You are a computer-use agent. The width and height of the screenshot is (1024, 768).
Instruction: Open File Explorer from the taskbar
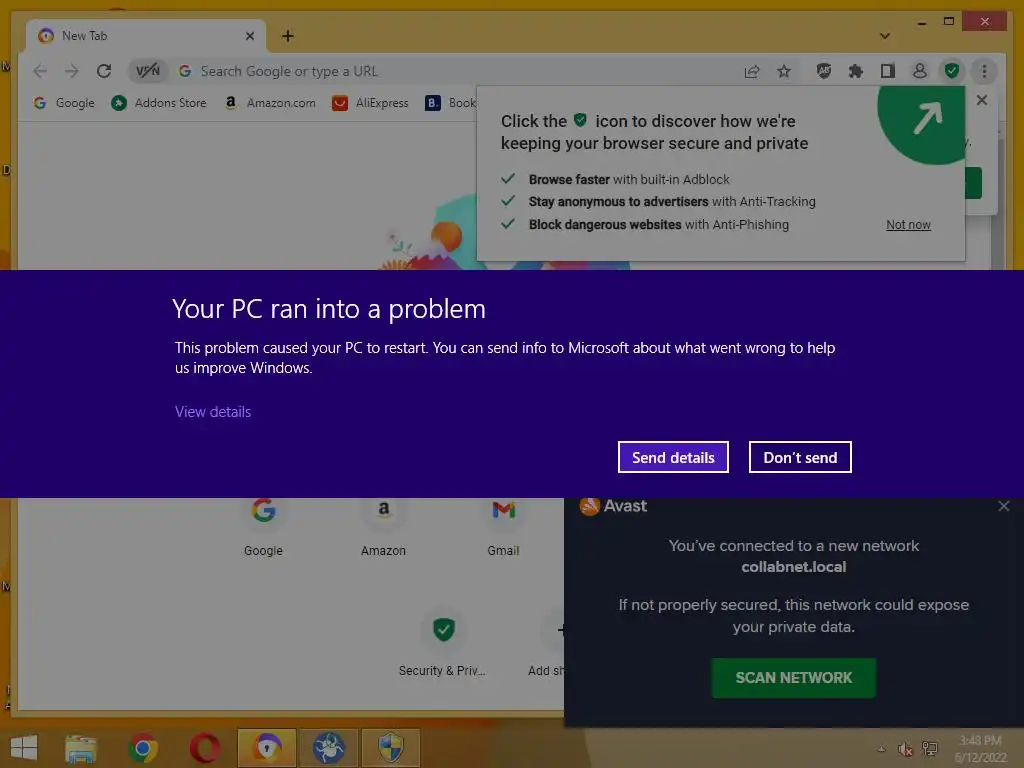(81, 748)
